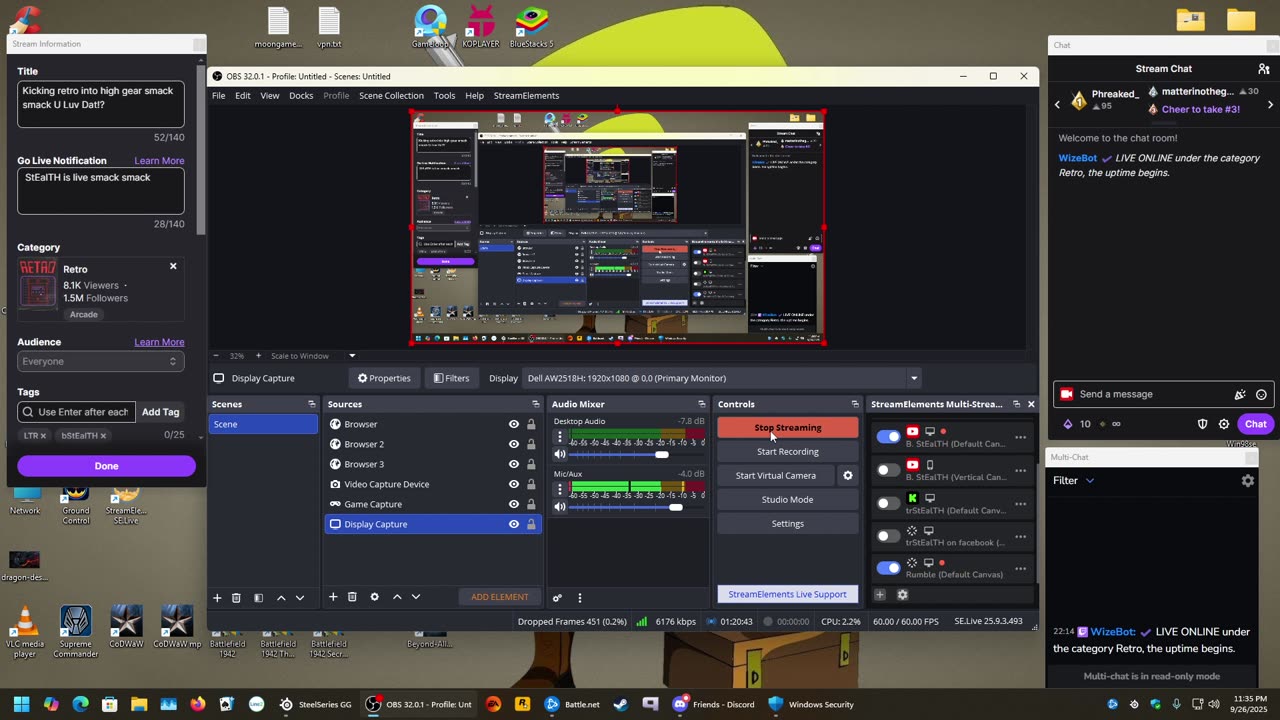The height and width of the screenshot is (720, 1280).
Task: Enable the trStEalTH on facebook stream toggle
Action: 888,536
